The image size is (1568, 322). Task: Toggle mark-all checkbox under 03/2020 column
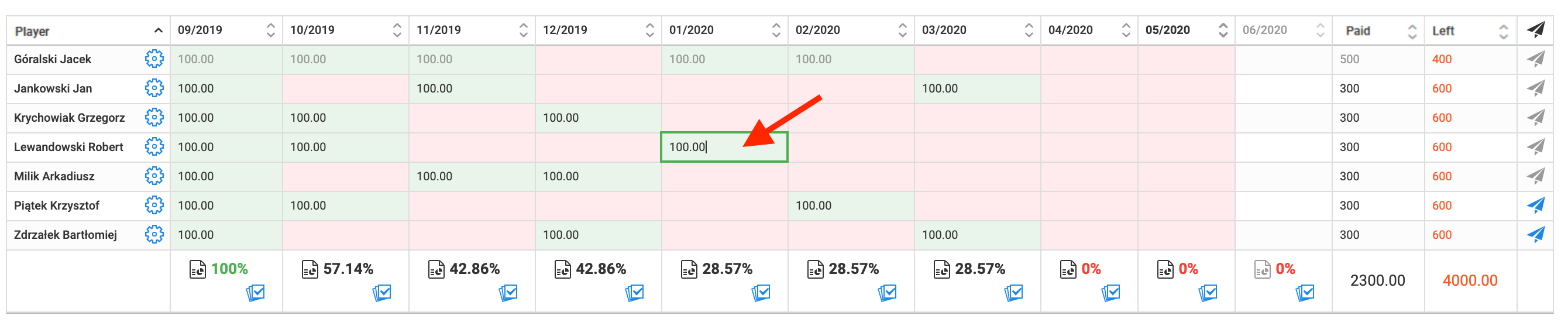tap(1013, 293)
